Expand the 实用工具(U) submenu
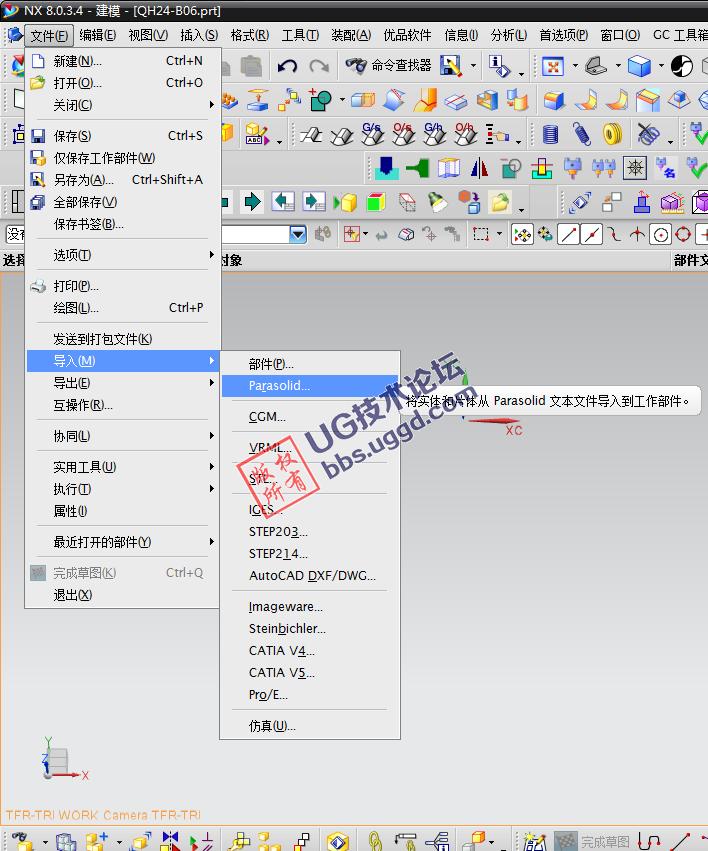708x851 pixels. tap(122, 467)
